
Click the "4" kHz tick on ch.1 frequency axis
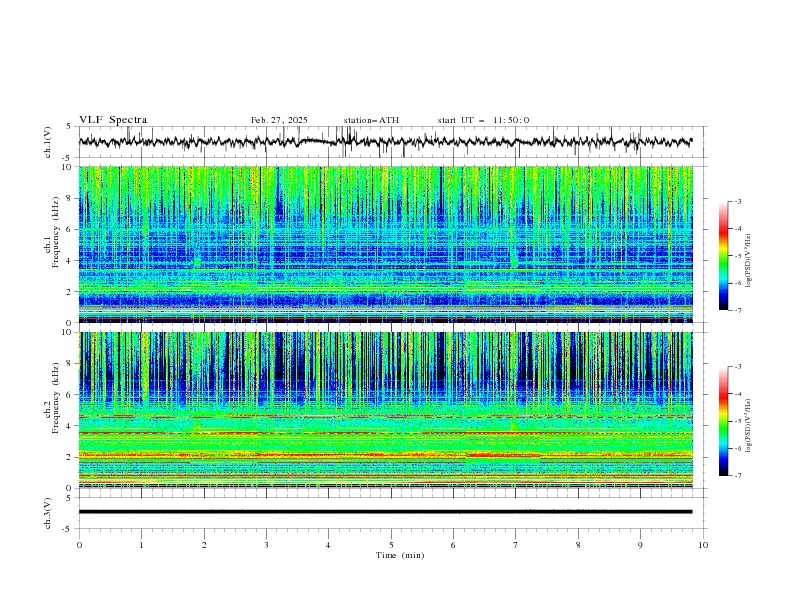coord(71,261)
